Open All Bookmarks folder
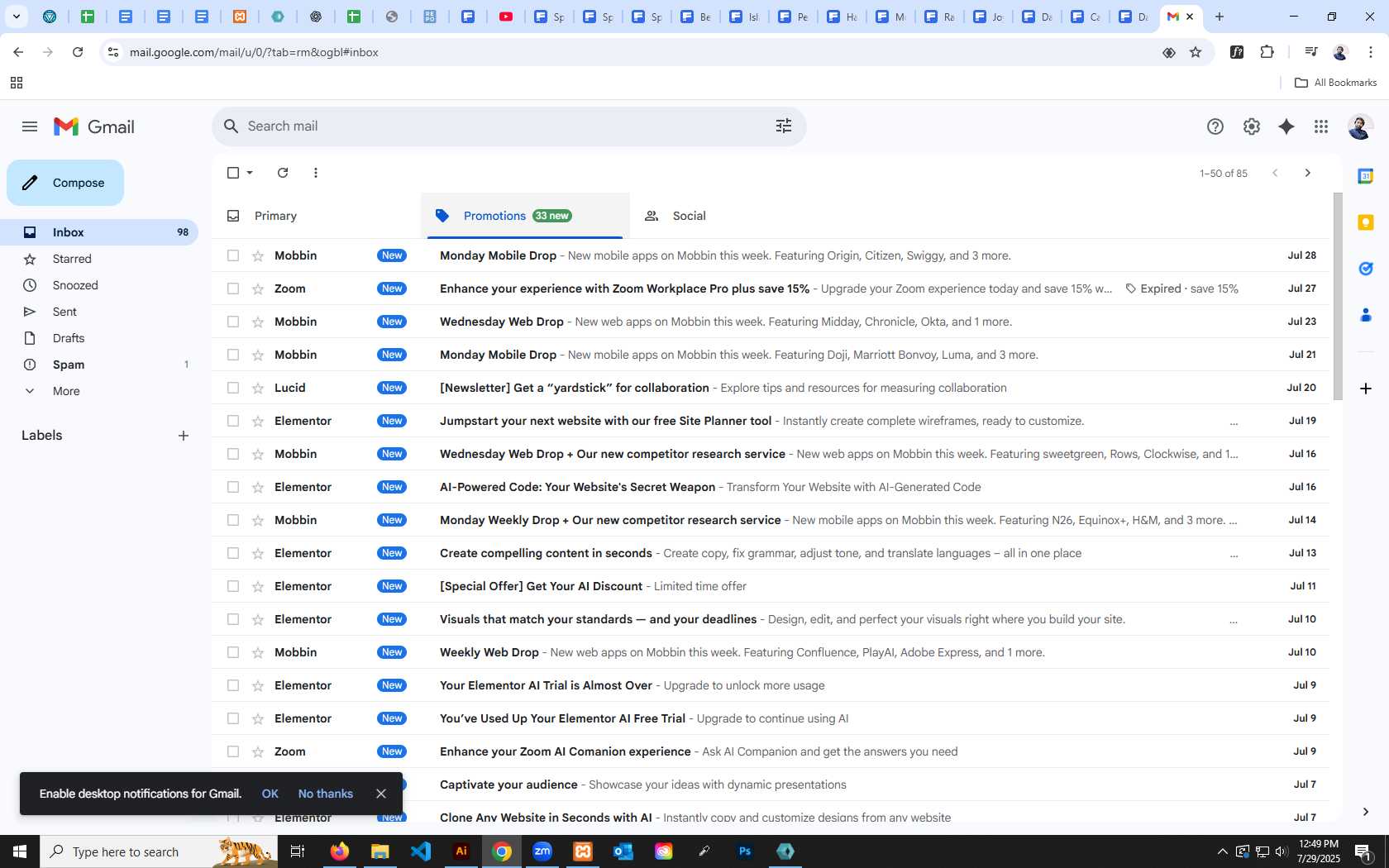Screen dimensions: 1389x868 click(1335, 83)
